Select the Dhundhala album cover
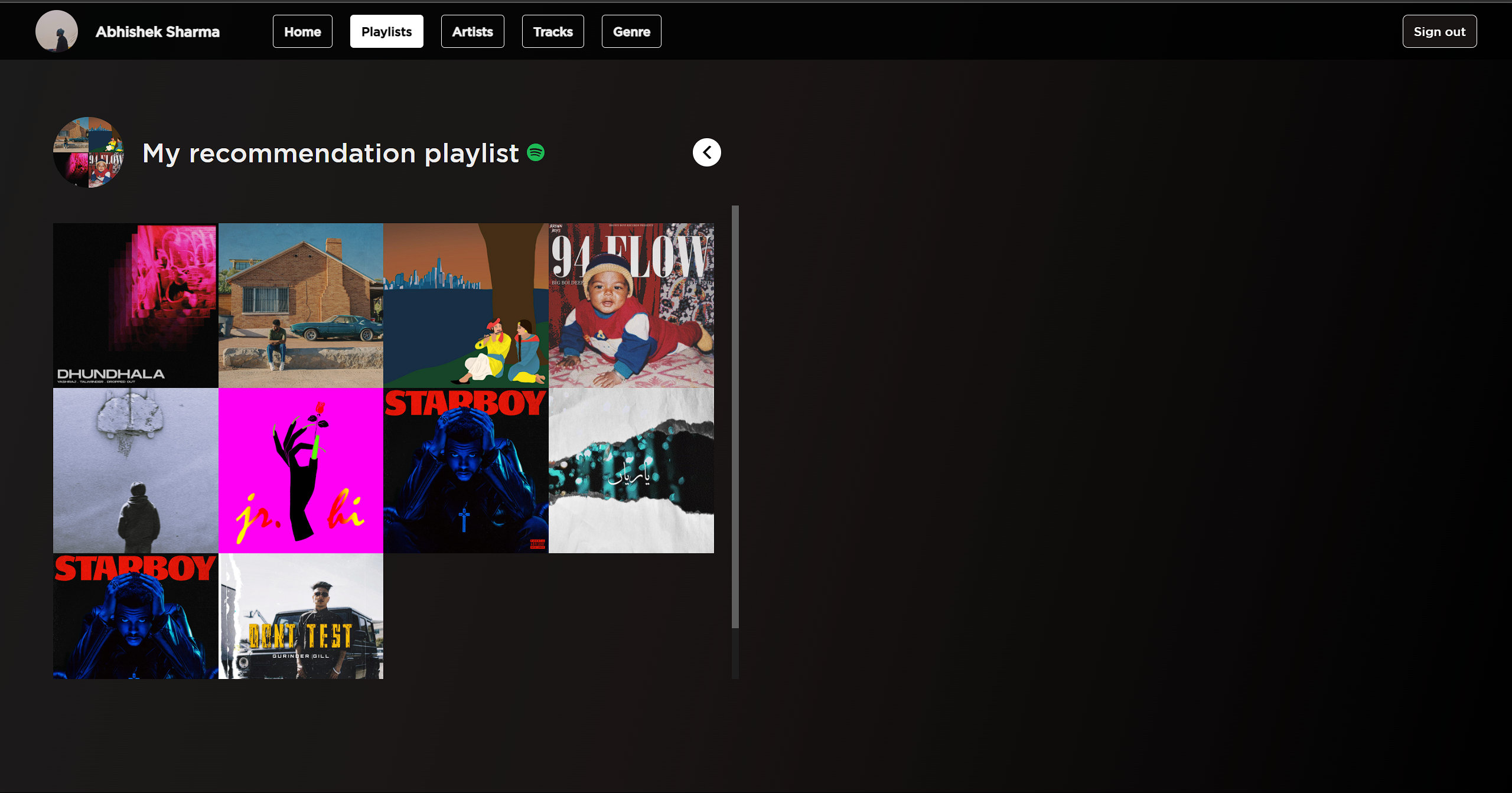 [136, 305]
